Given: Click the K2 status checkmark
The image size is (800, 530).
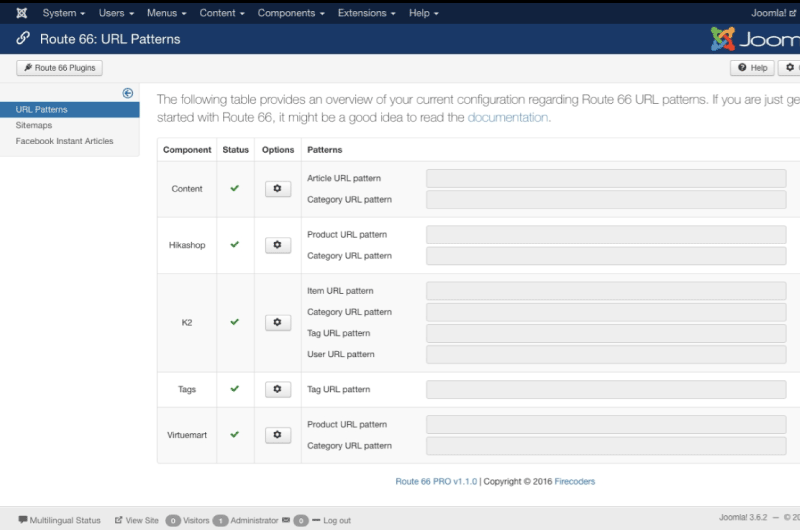Looking at the screenshot, I should (235, 322).
